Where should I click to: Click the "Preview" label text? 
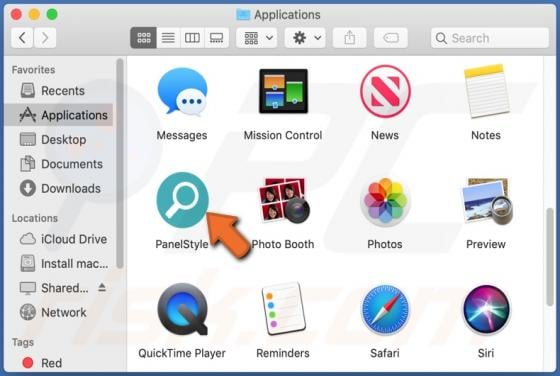pos(486,244)
